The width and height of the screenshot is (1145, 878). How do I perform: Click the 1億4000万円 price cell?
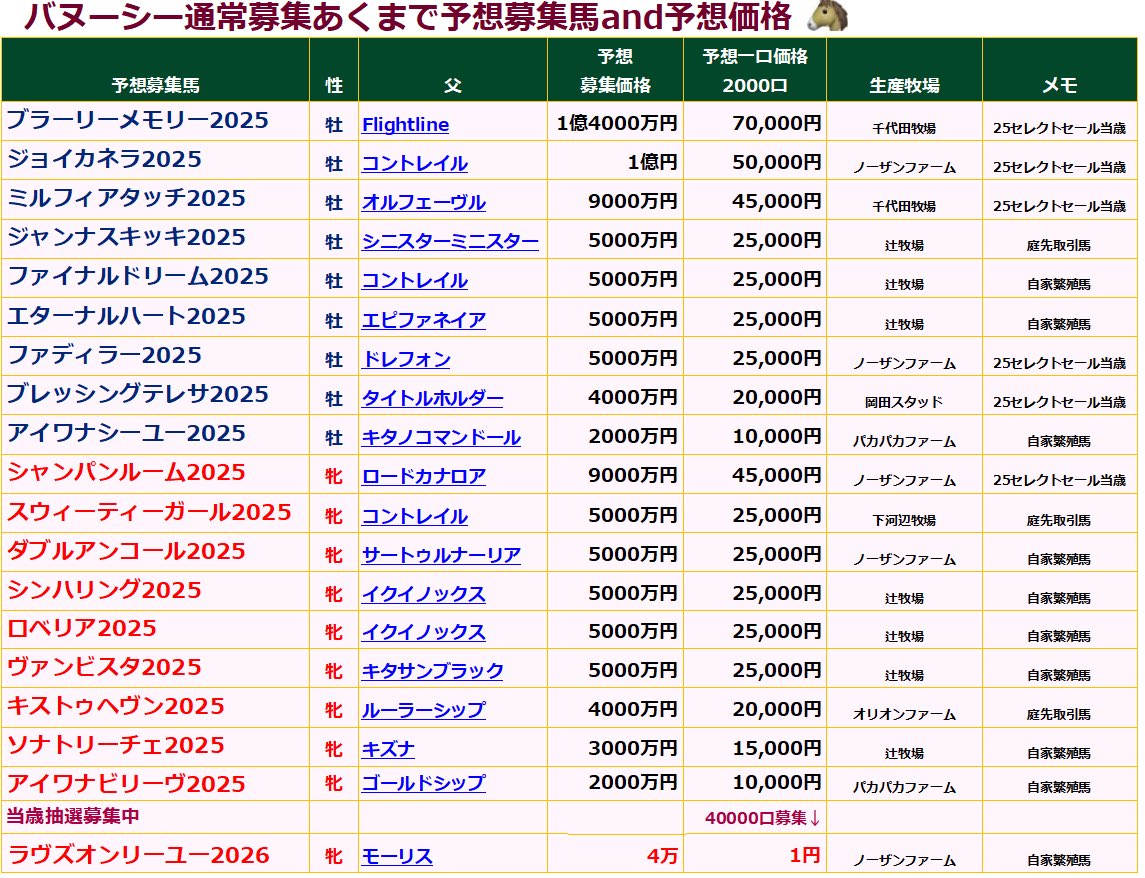click(x=617, y=123)
